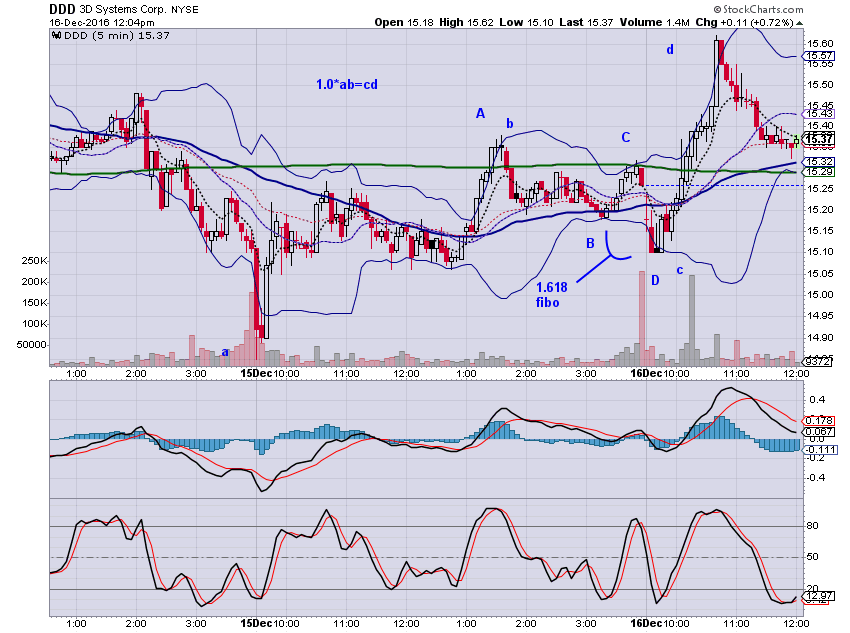The height and width of the screenshot is (633, 850).
Task: Click the Open 15.18 value in the header
Action: tap(404, 22)
